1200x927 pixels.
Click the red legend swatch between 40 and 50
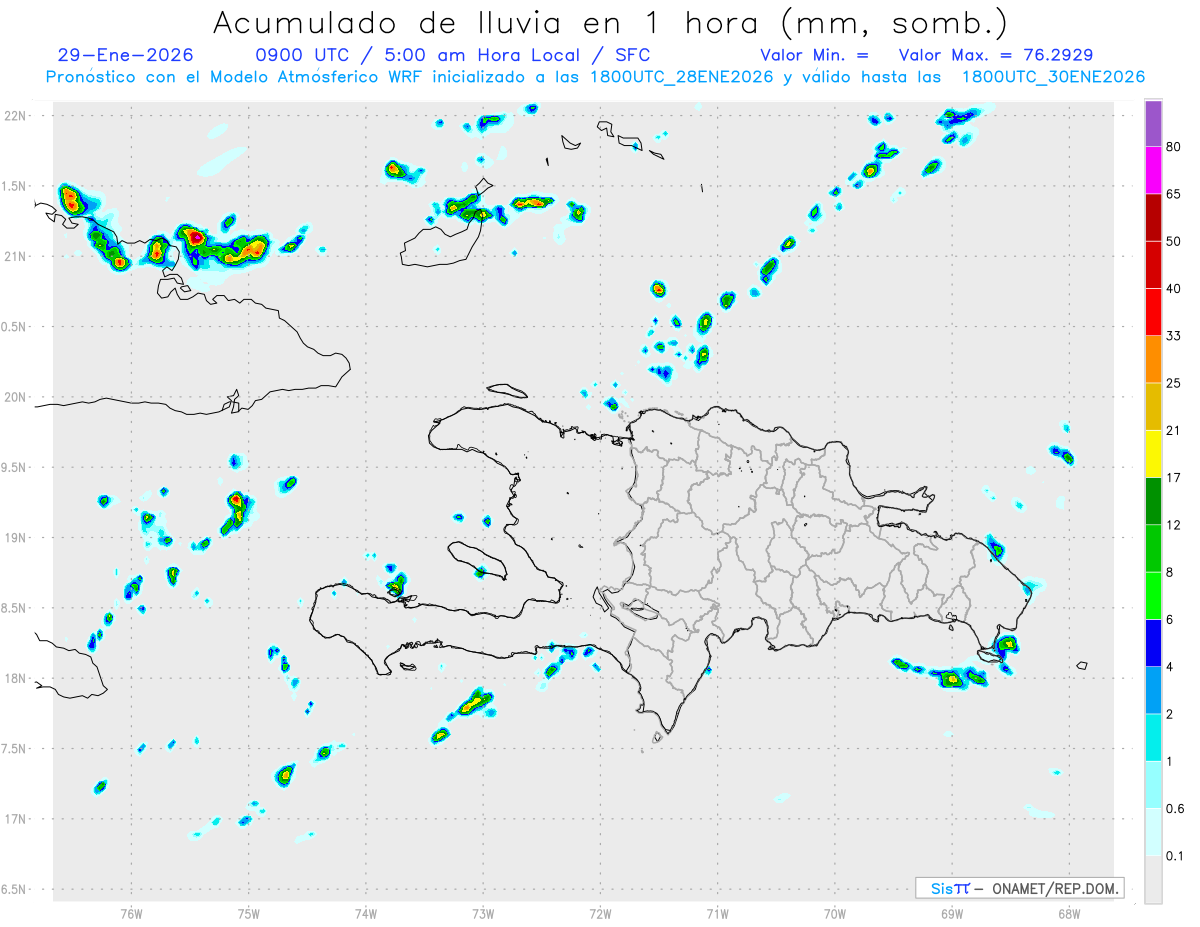(x=1153, y=264)
